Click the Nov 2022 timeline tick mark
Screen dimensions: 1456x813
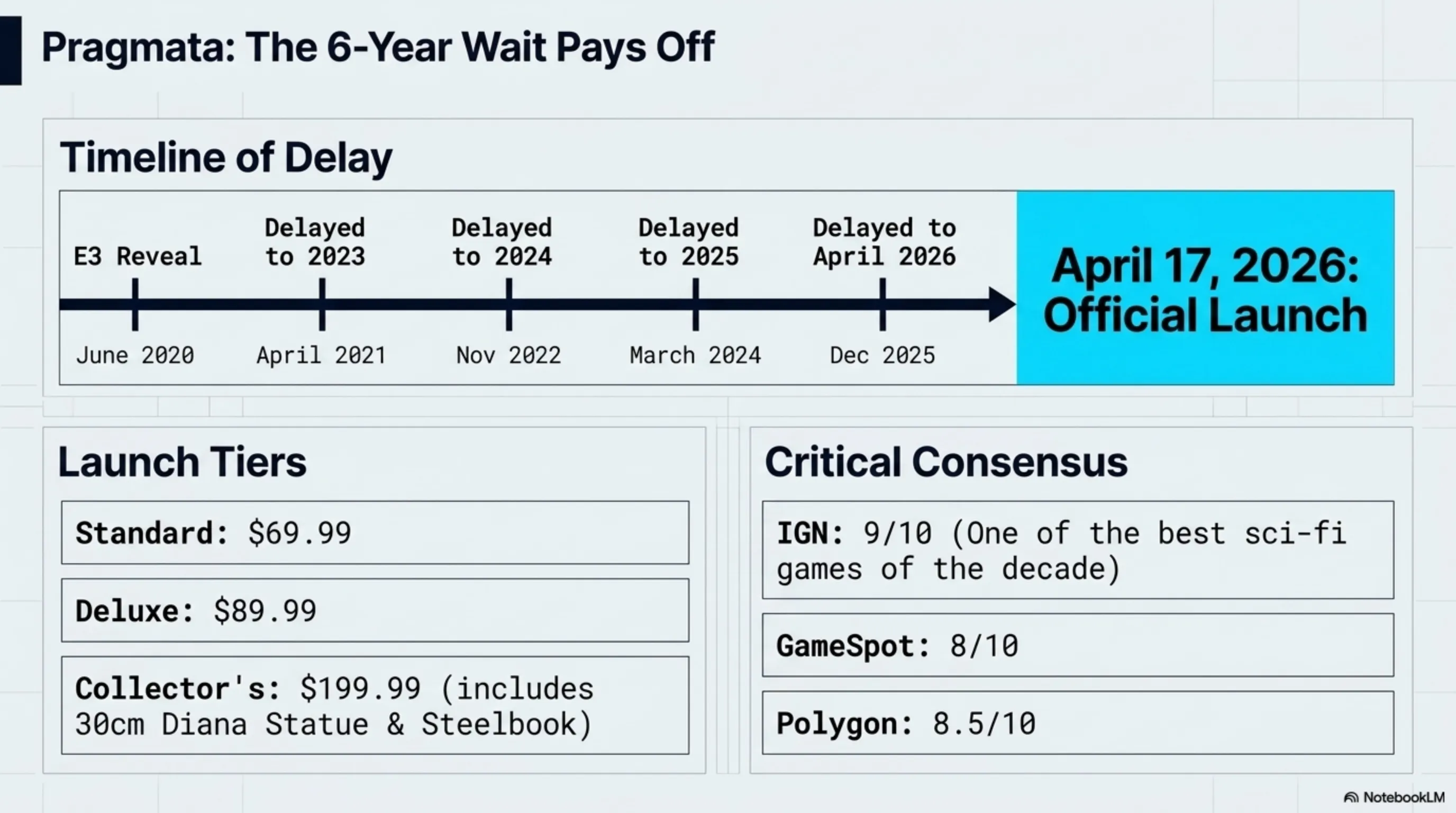pos(508,305)
